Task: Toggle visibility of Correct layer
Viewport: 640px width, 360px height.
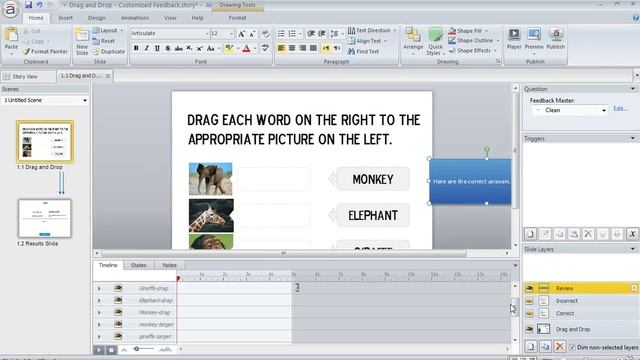Action: click(529, 313)
